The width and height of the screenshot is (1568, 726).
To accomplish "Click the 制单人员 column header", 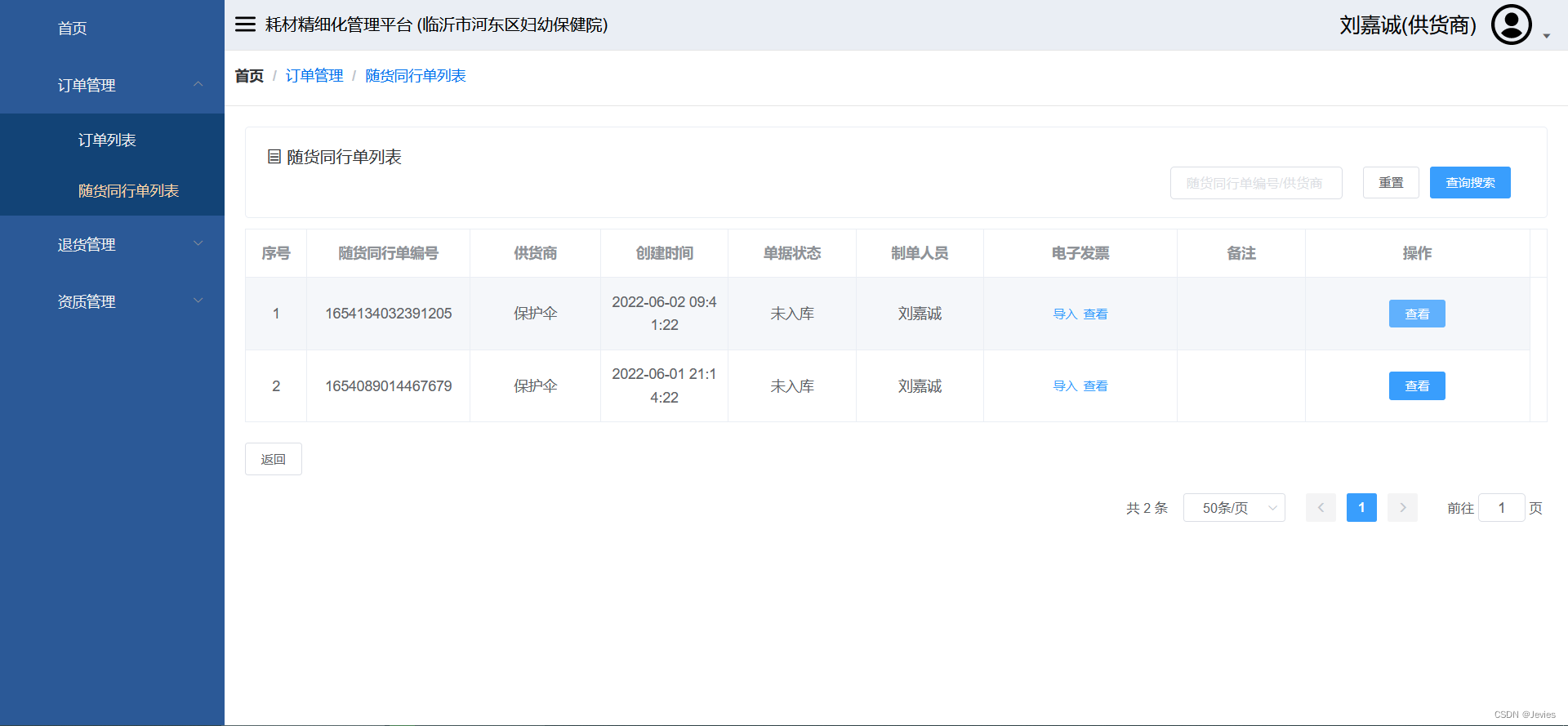I will [920, 253].
